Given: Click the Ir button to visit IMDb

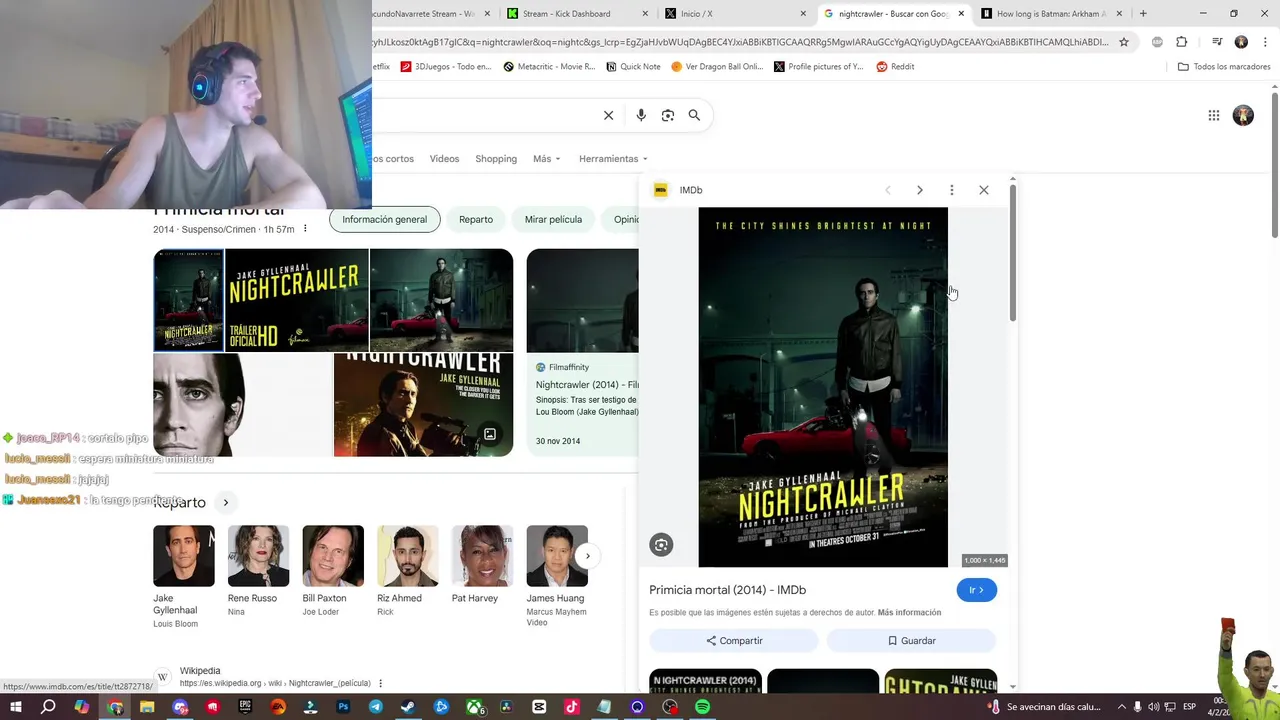Looking at the screenshot, I should (x=977, y=590).
